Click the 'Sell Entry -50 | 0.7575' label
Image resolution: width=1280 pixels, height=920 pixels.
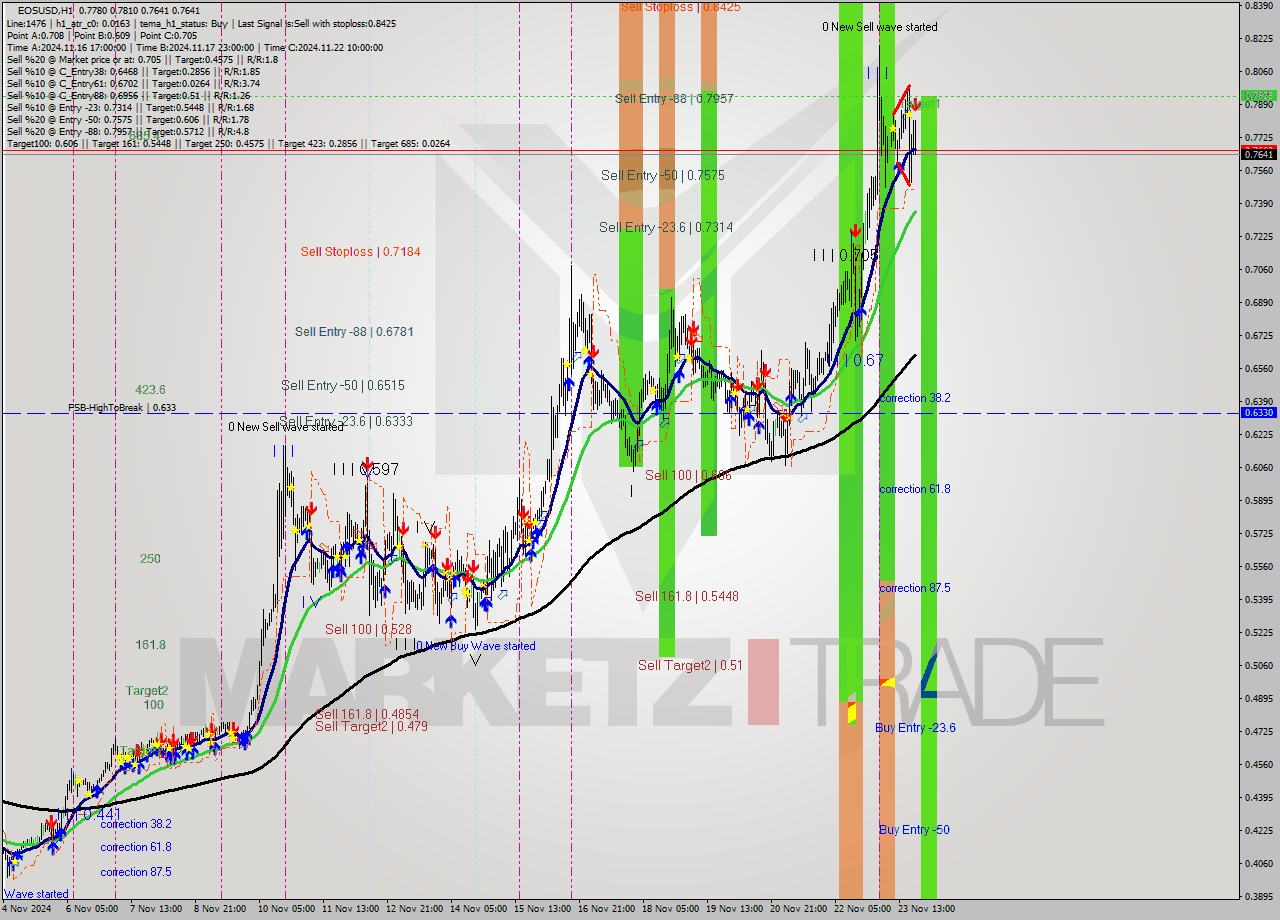click(x=663, y=175)
